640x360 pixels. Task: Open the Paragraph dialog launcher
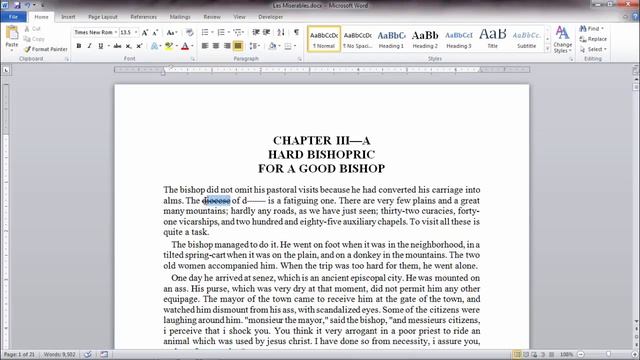pos(300,60)
